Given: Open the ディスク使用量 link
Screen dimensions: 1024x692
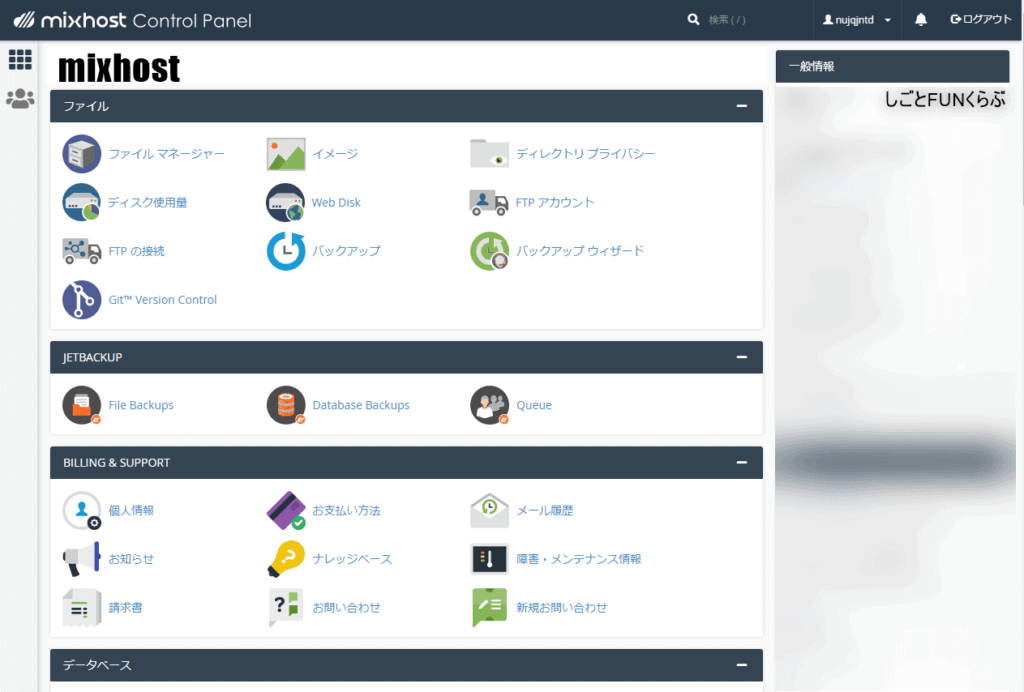Looking at the screenshot, I should point(148,202).
